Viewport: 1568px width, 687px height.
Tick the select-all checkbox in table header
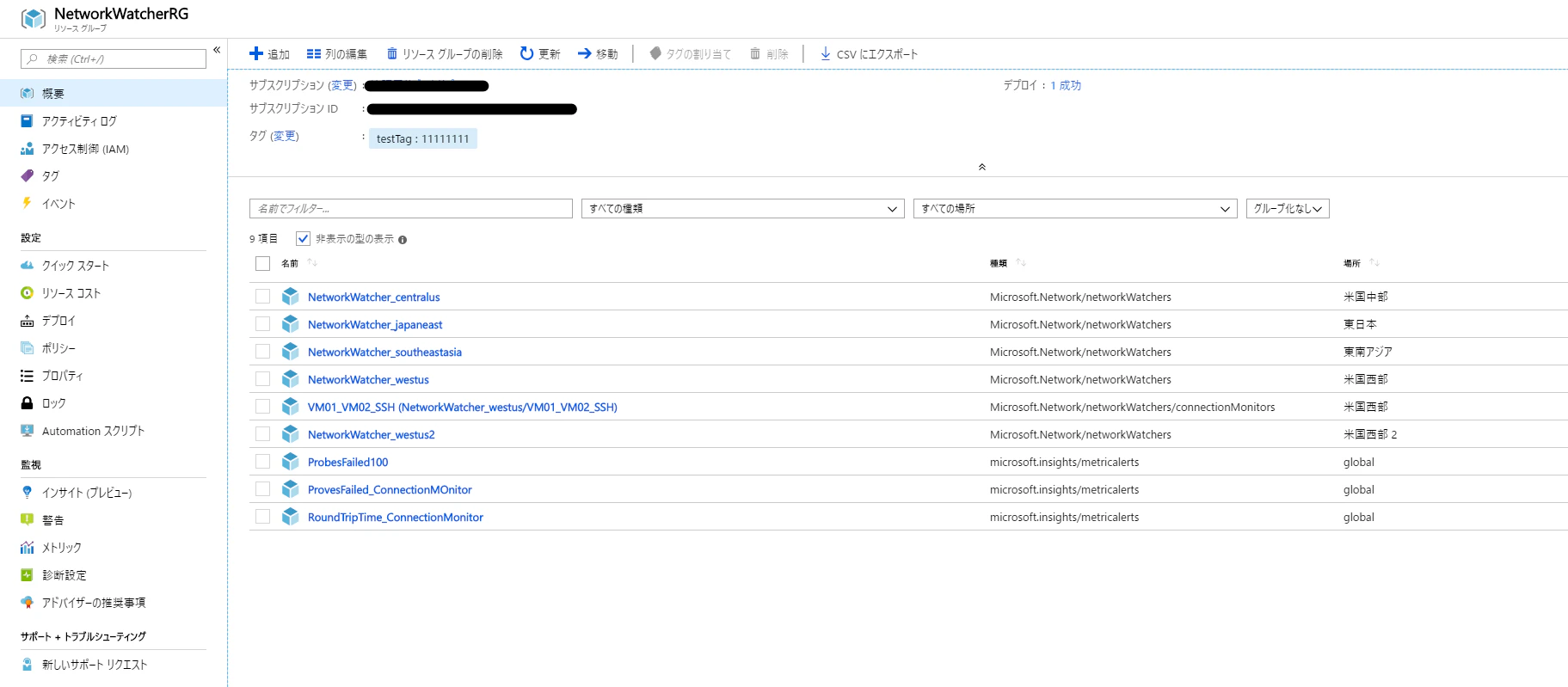pos(263,263)
